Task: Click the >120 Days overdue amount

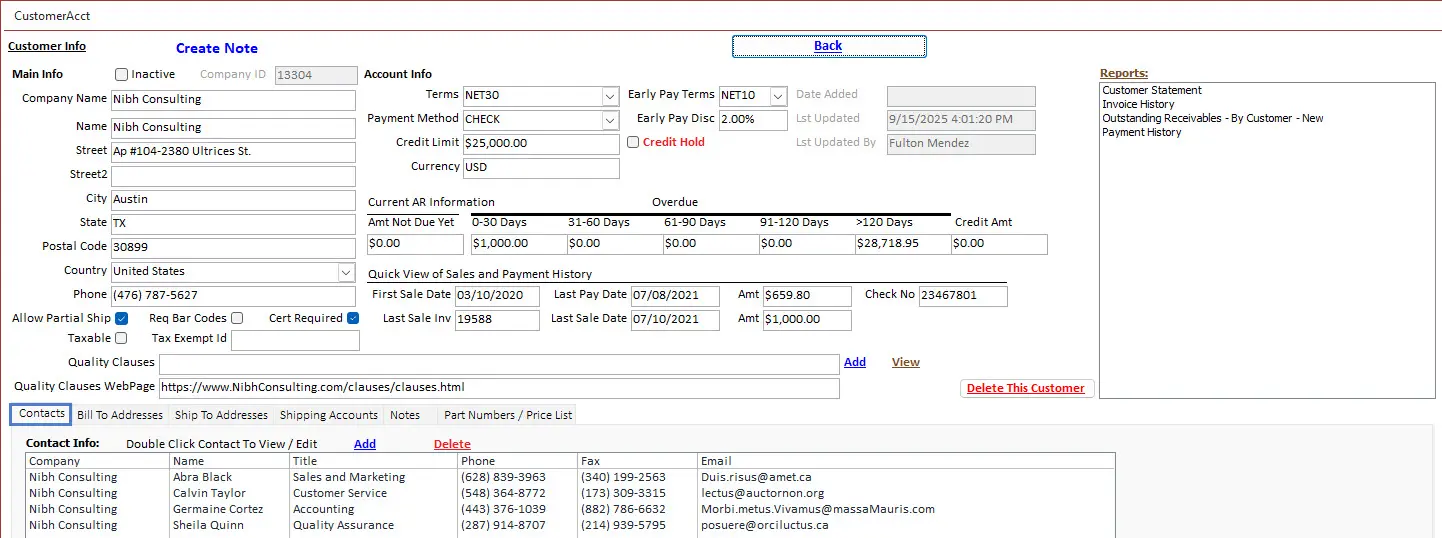Action: coord(903,244)
